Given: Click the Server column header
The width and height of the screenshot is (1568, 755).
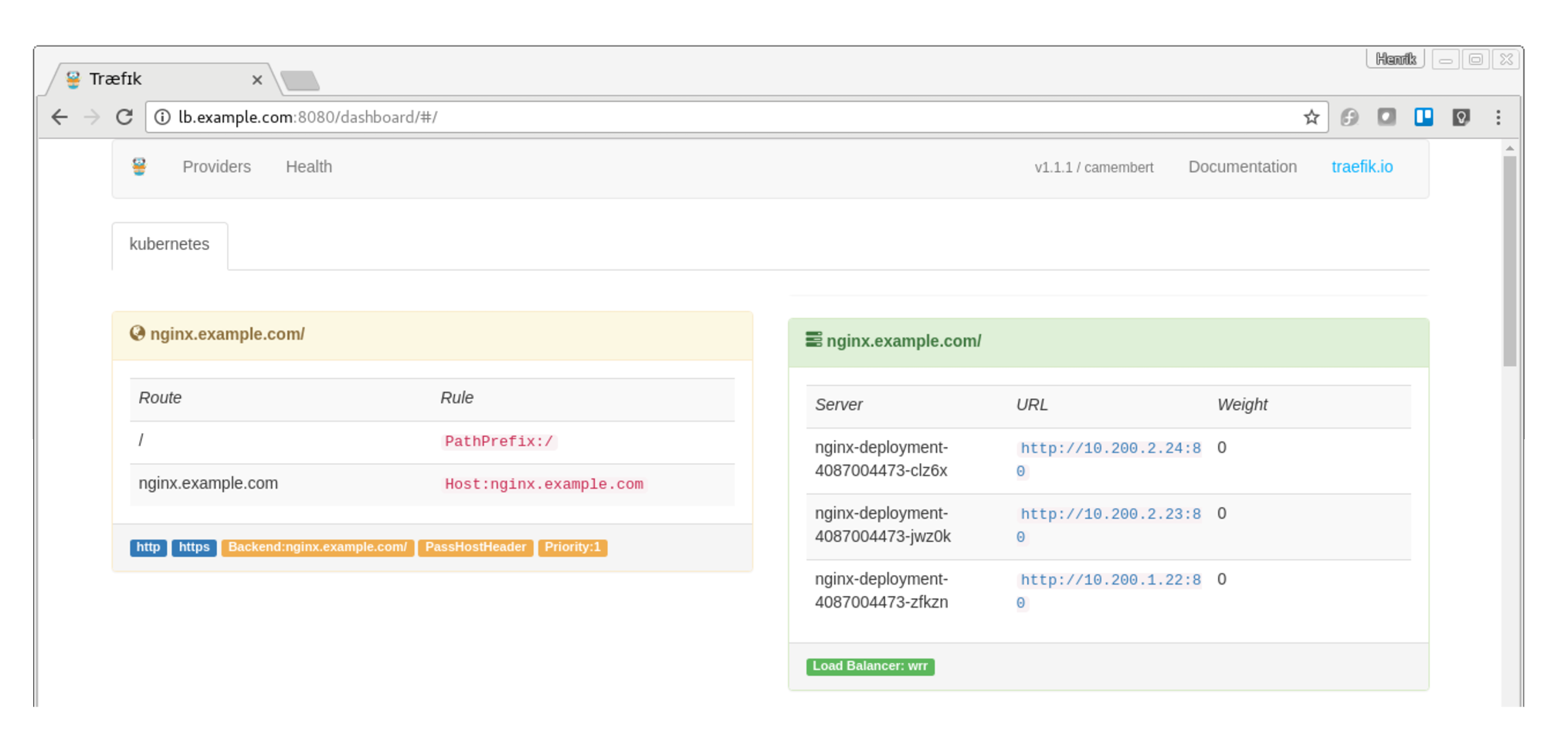Looking at the screenshot, I should tap(838, 405).
